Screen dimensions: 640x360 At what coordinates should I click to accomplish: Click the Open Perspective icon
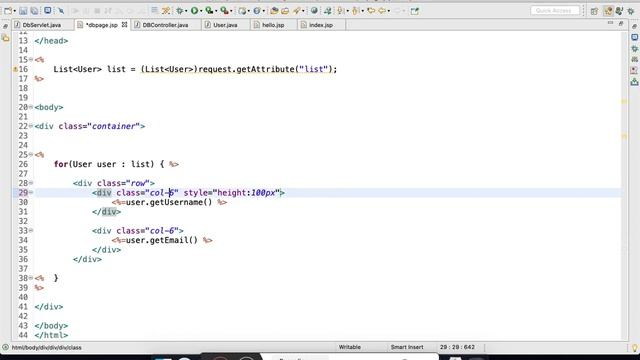pos(594,11)
